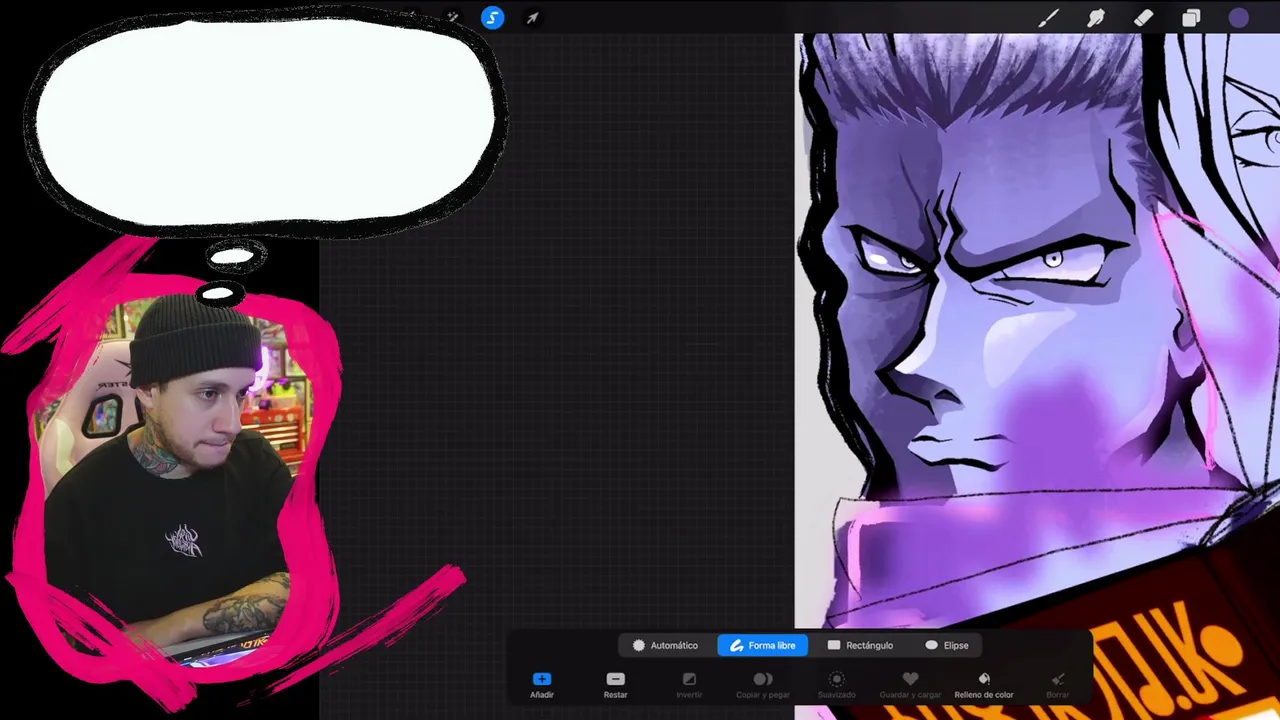
Task: Tap the Borrar clear selection button
Action: pos(1057,685)
